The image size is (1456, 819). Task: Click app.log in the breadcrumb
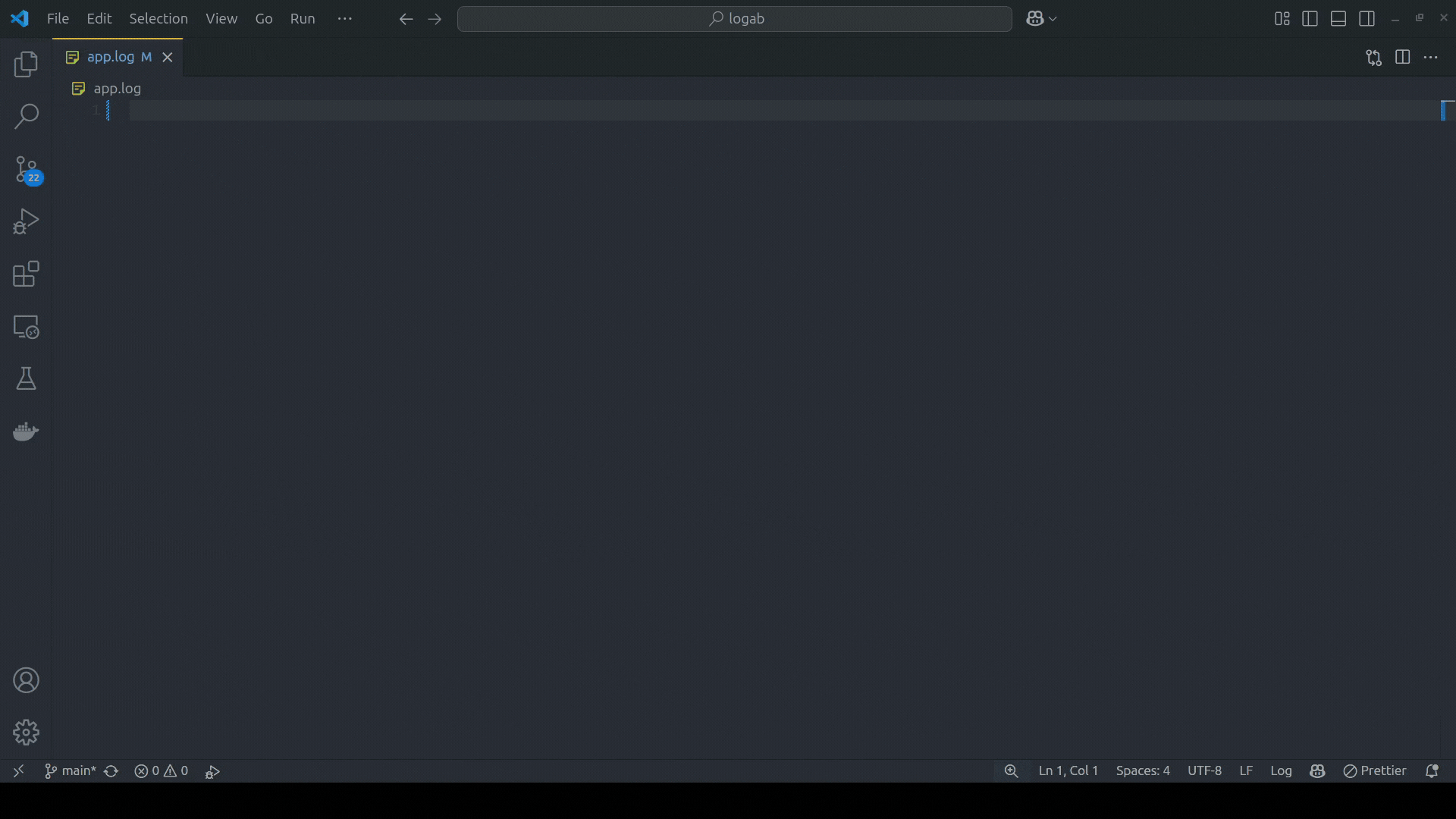click(x=118, y=89)
